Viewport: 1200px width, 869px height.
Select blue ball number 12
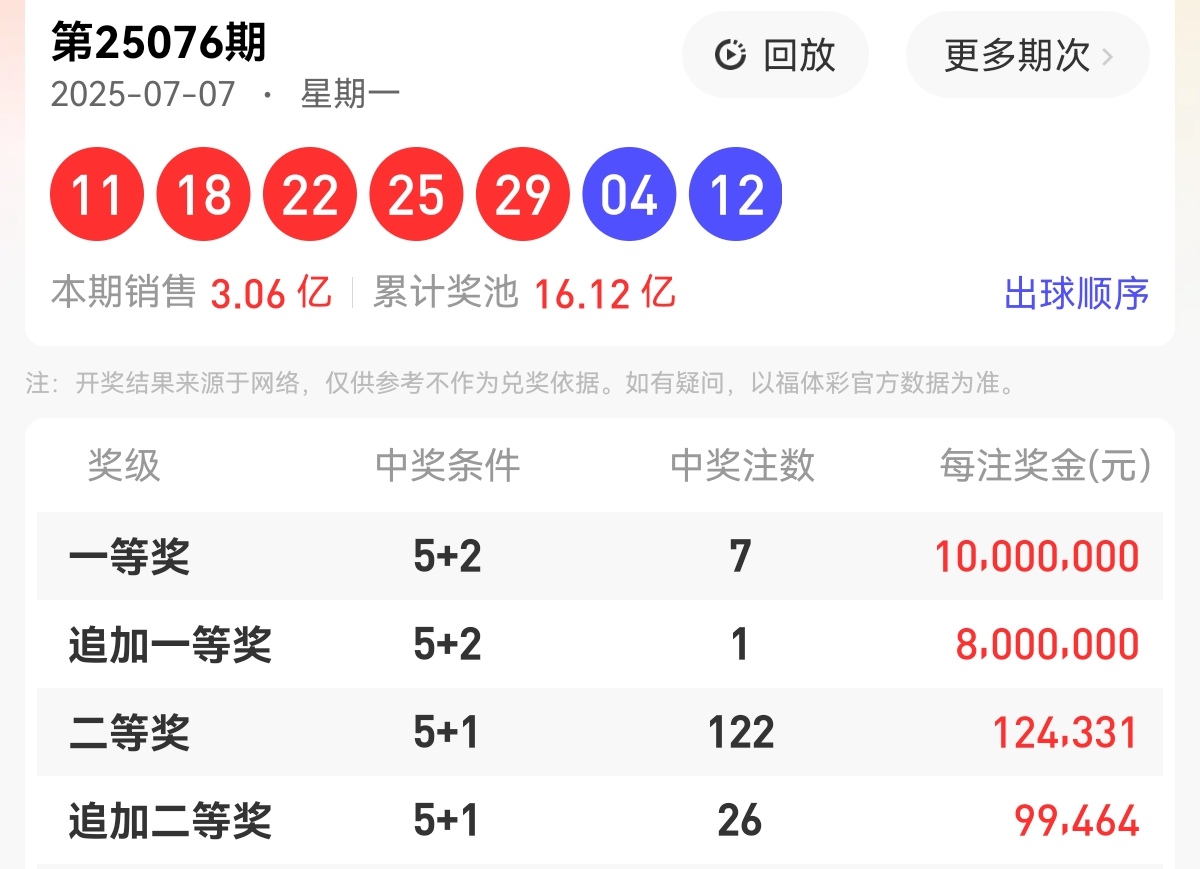736,194
